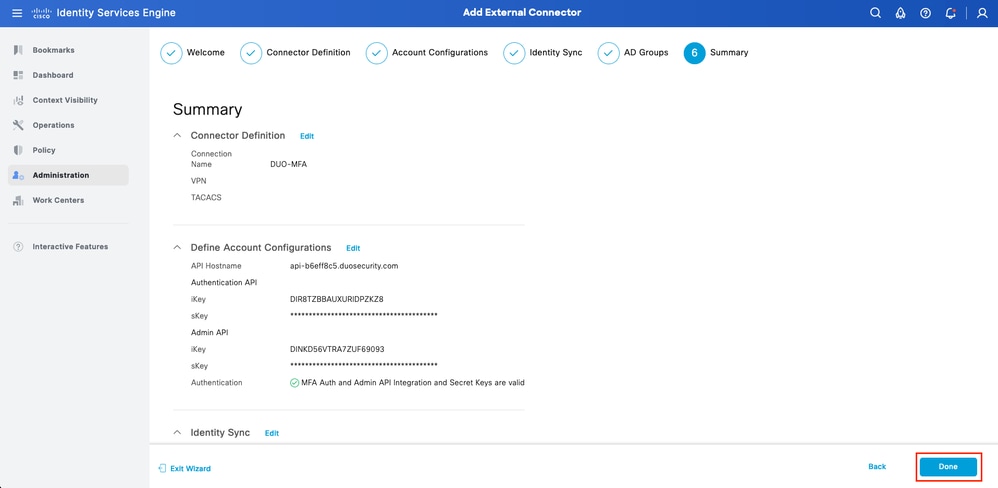Click the rocket icon in header
This screenshot has height=488, width=998.
(x=901, y=13)
